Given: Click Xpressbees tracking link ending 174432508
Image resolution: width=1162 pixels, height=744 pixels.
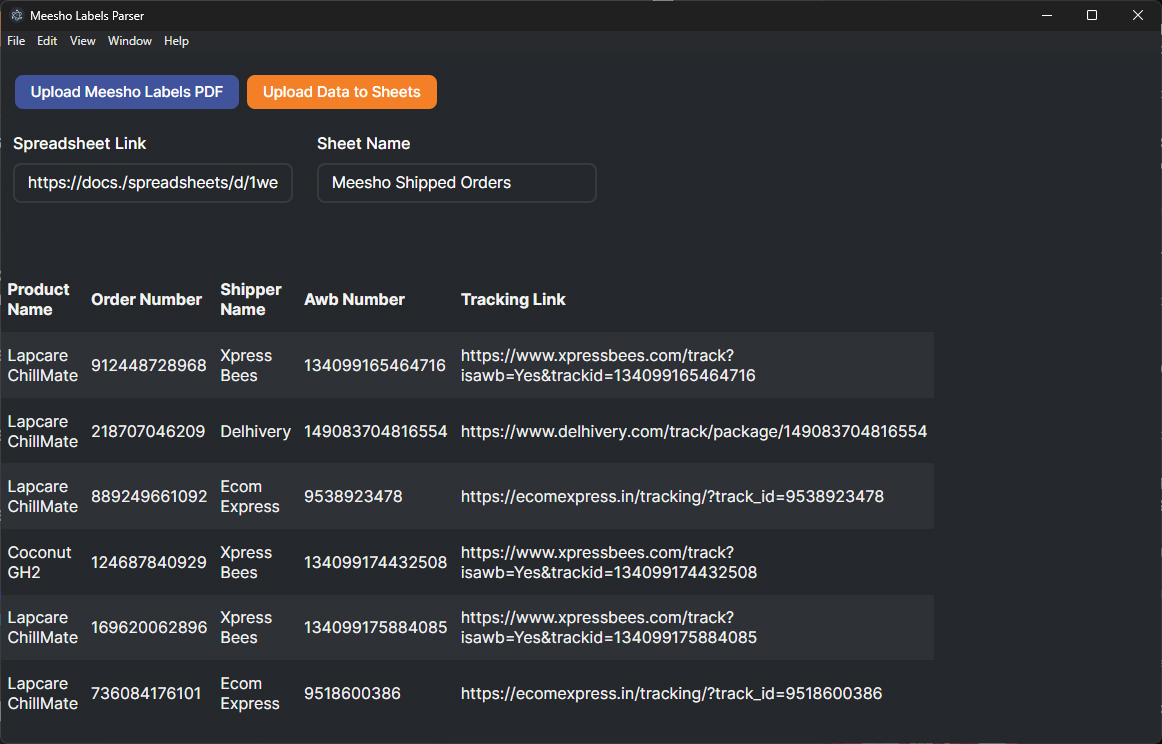Looking at the screenshot, I should tap(609, 562).
